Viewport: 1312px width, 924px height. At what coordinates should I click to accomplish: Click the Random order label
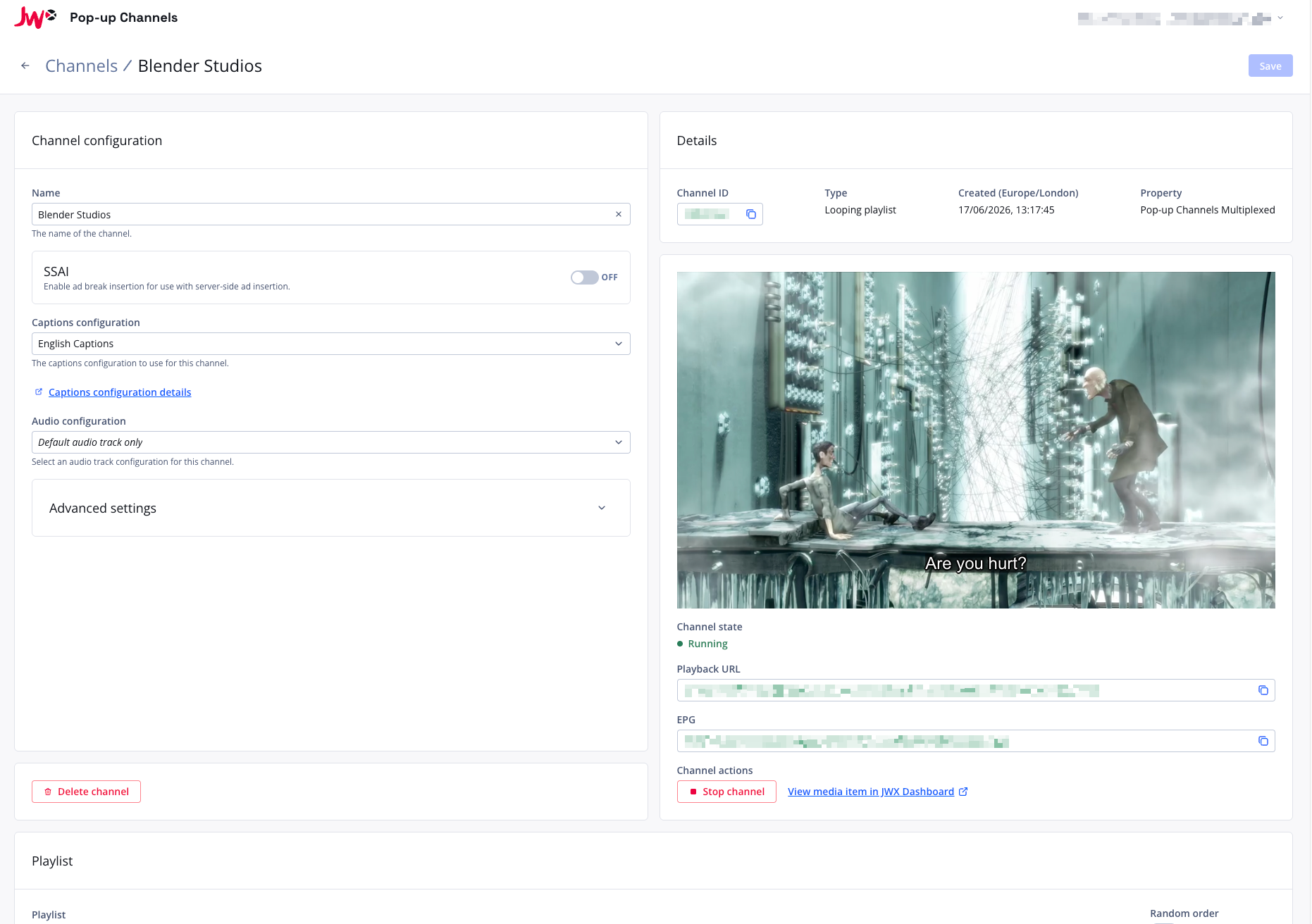[x=1184, y=913]
